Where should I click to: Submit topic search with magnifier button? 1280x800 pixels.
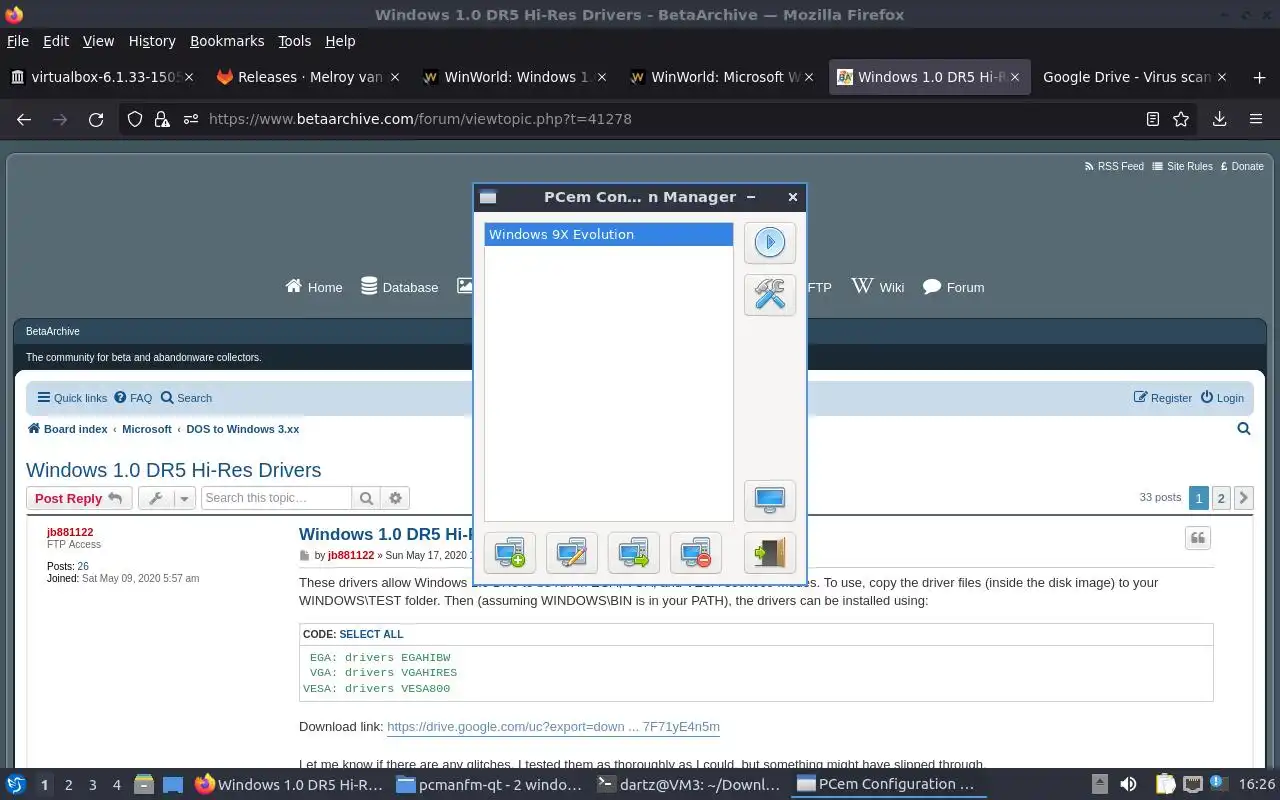pyautogui.click(x=367, y=498)
